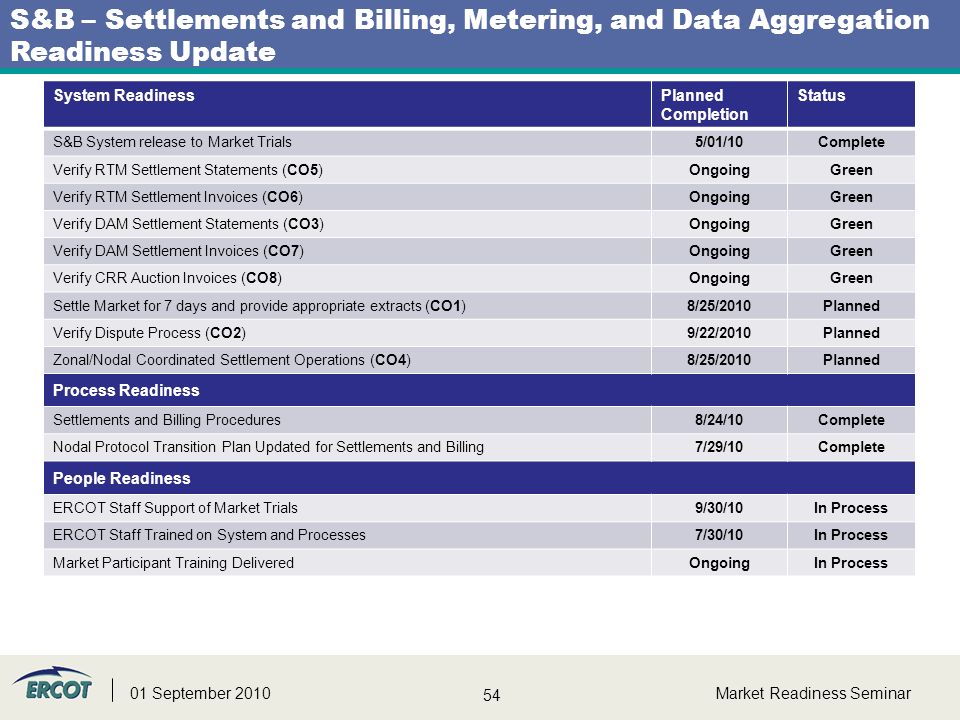Click 'Planned' status for Verify Dispute Process

[851, 332]
